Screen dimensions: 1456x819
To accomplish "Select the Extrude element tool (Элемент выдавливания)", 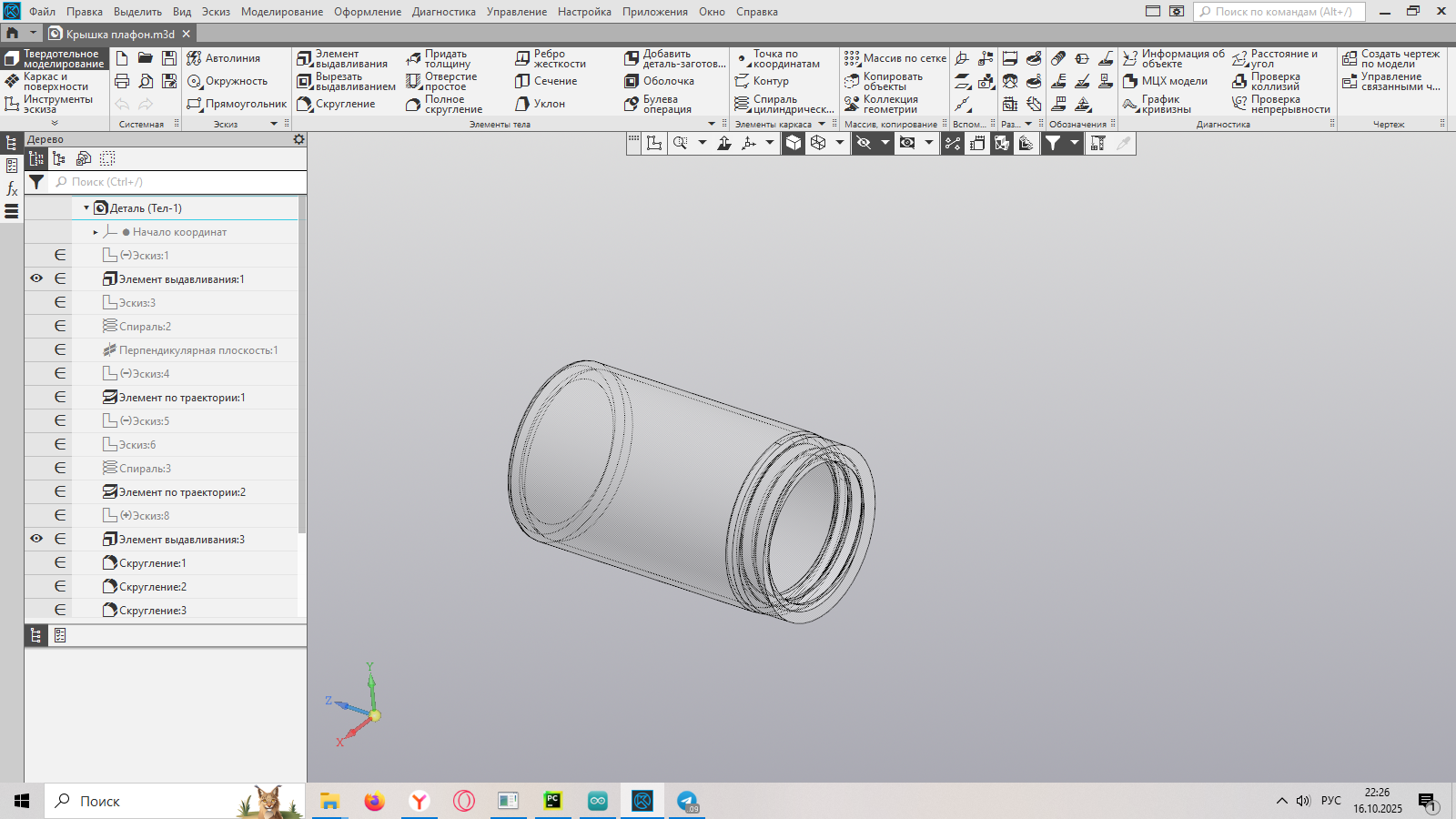I will point(343,59).
